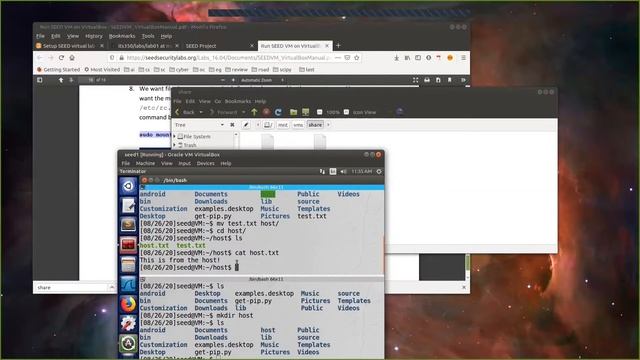Expand File System tree item
The width and height of the screenshot is (640, 360).
click(175, 136)
